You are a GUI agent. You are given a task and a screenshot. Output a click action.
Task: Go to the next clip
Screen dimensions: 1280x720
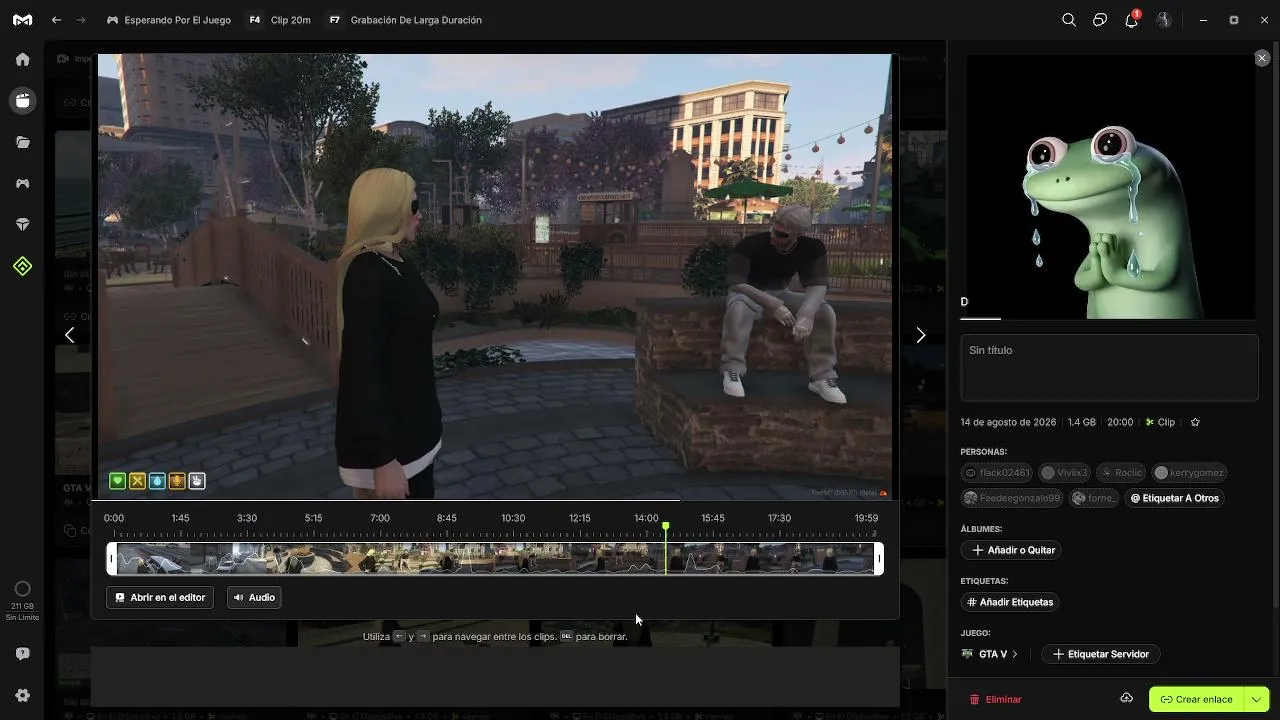pos(921,335)
